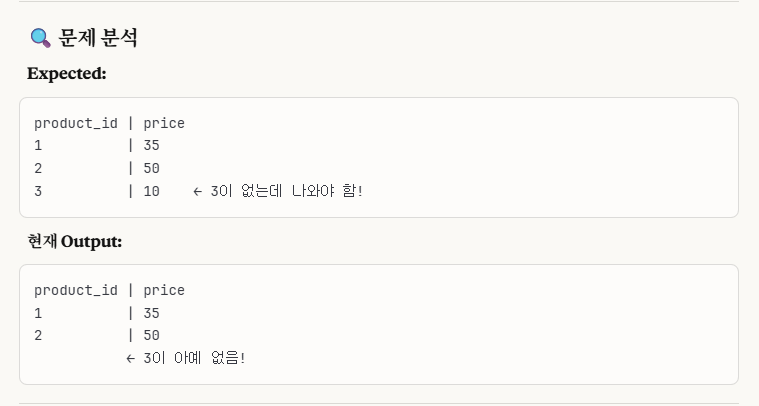This screenshot has width=759, height=406.
Task: Click price header in Expected code block
Action: click(x=164, y=124)
